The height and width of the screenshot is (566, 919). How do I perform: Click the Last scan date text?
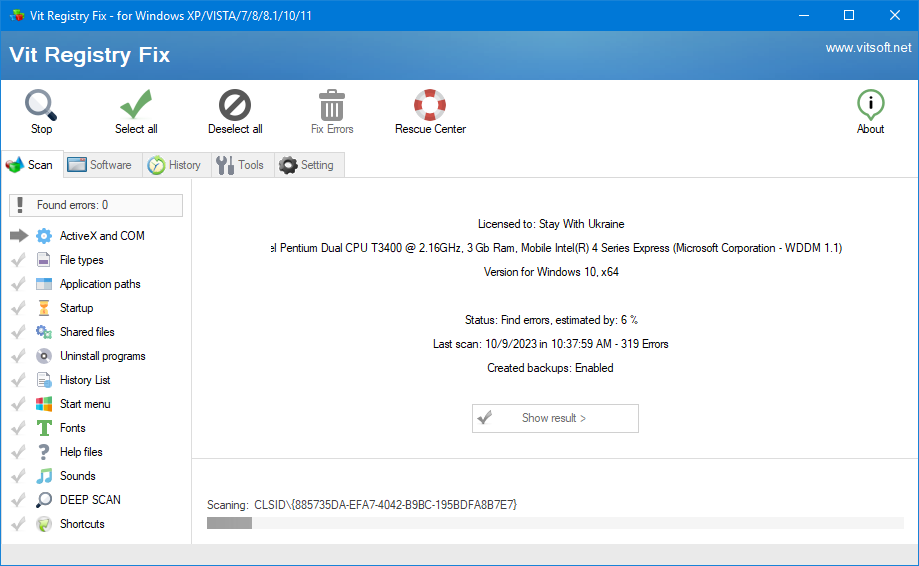coord(550,344)
